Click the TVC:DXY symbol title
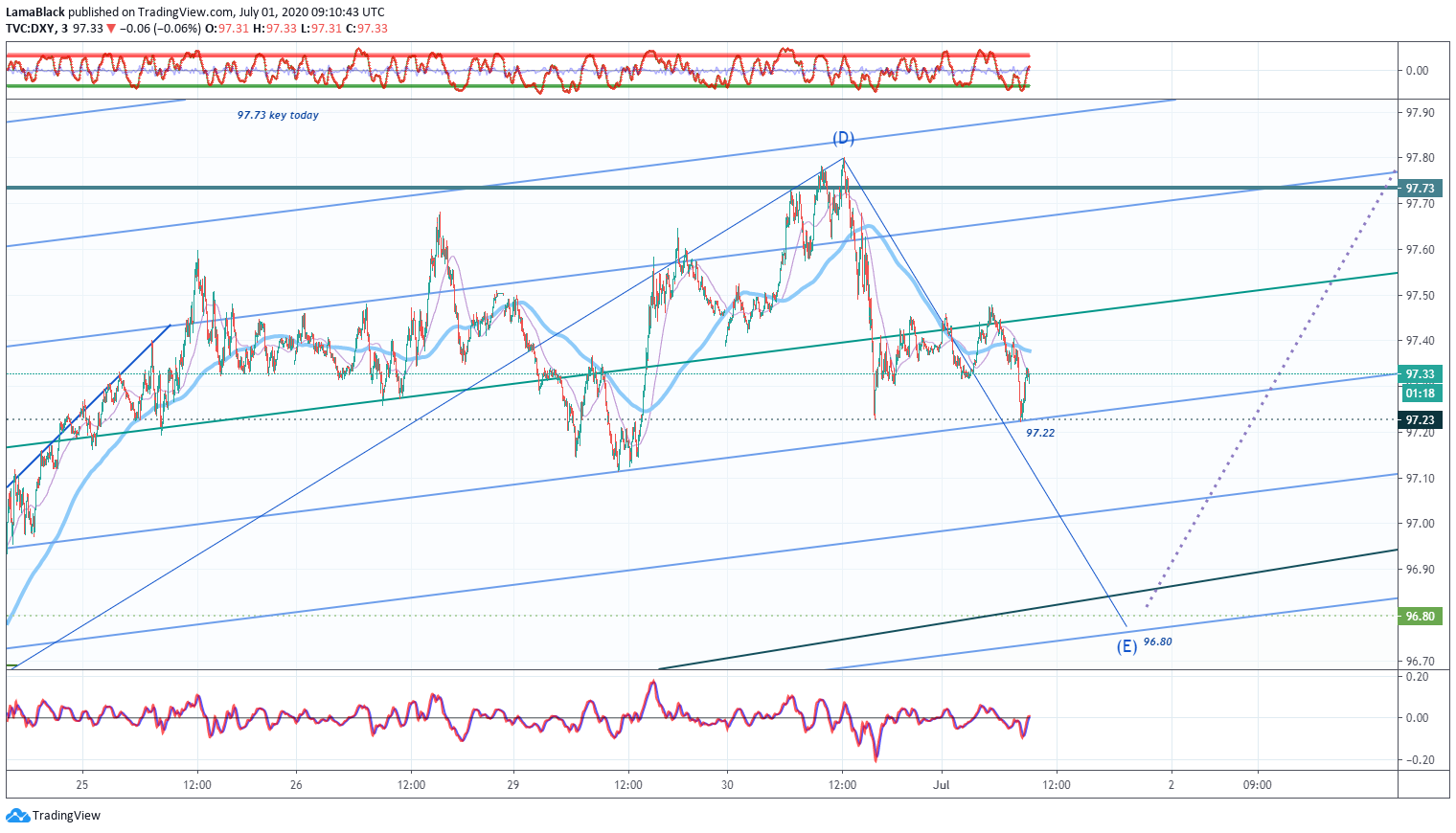Image resolution: width=1456 pixels, height=833 pixels. [31, 29]
